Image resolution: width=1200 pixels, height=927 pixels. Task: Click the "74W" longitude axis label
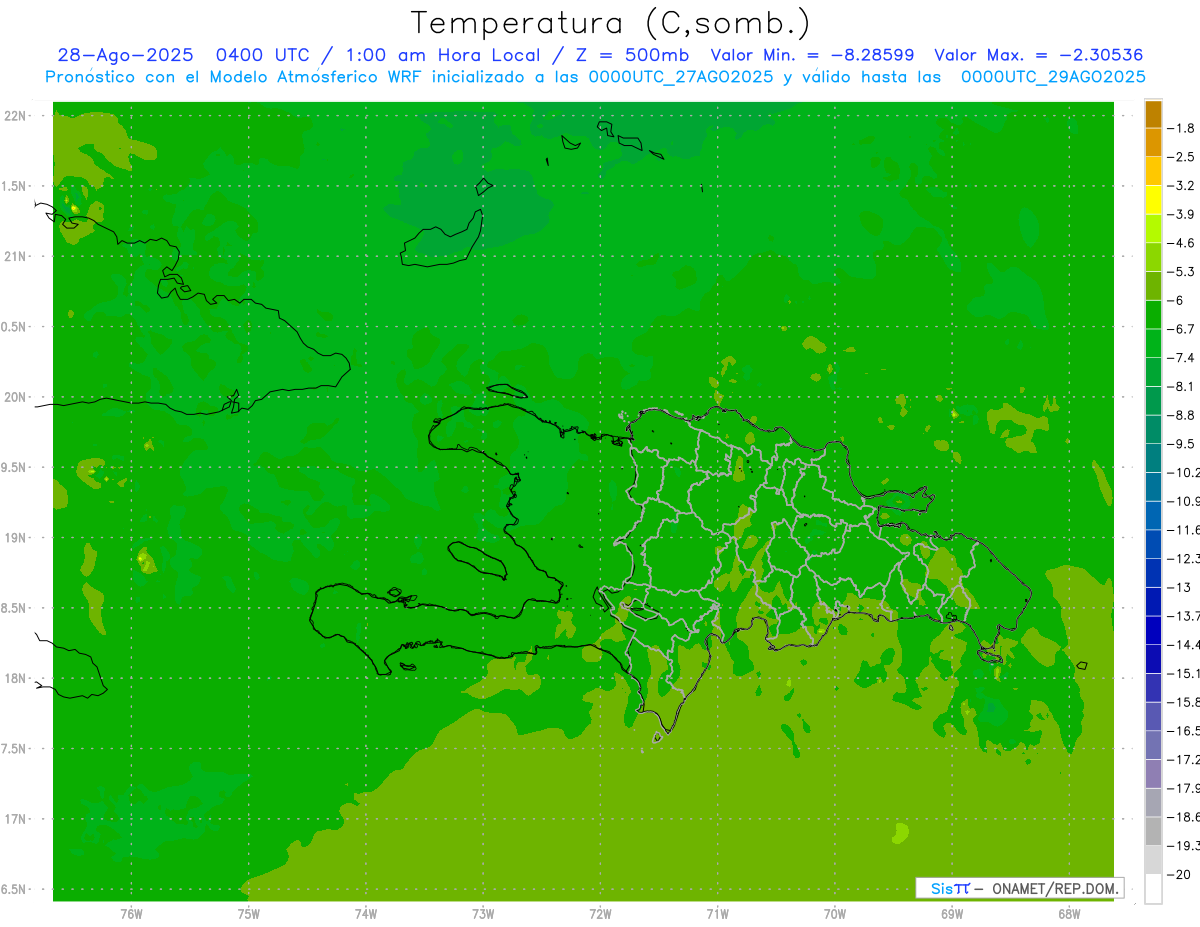(365, 914)
